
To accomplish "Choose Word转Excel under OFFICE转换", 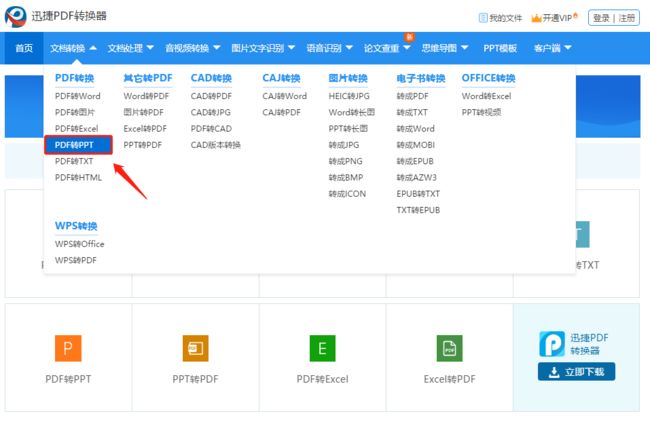I will [486, 96].
